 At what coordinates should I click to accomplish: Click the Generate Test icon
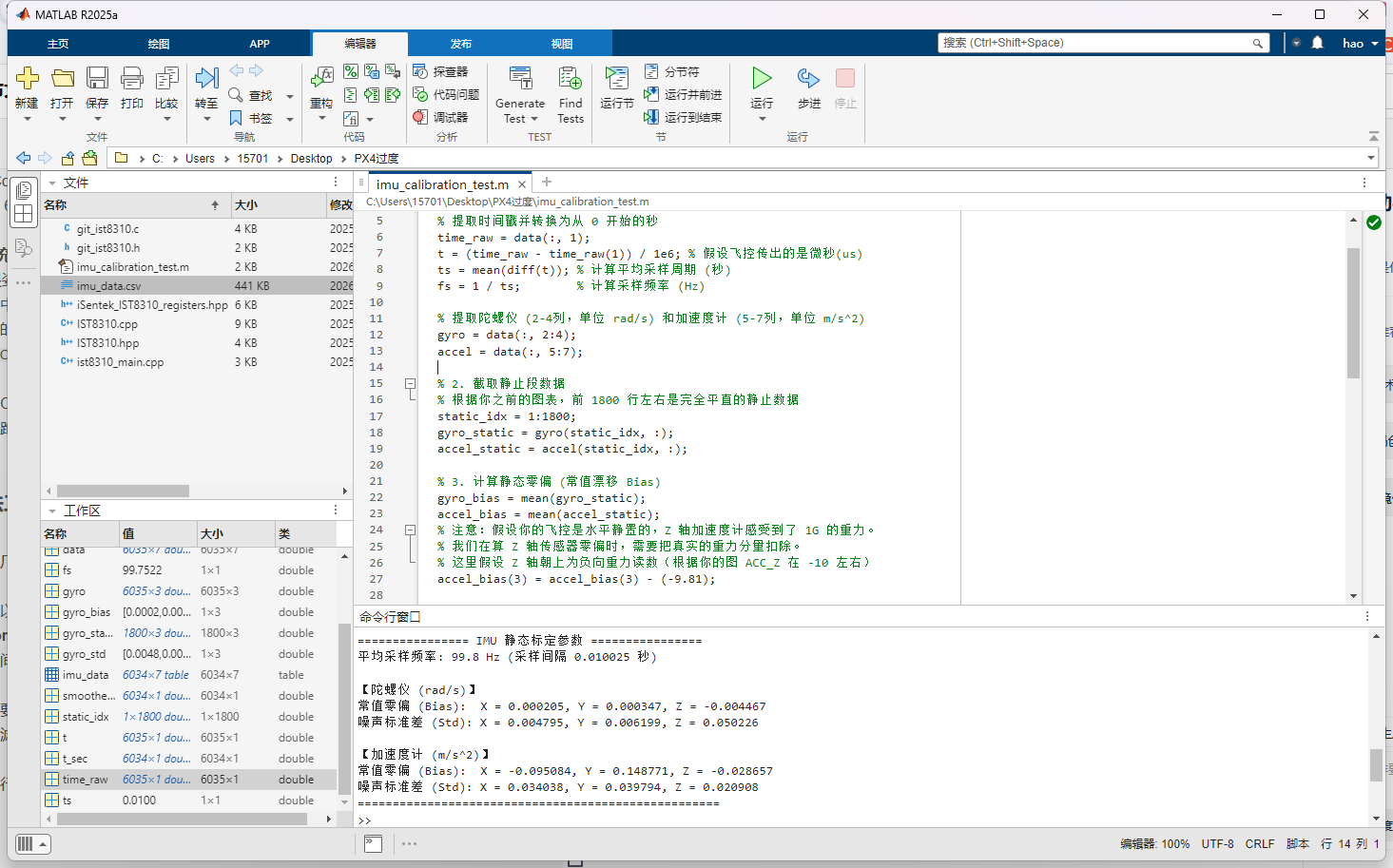pos(520,78)
